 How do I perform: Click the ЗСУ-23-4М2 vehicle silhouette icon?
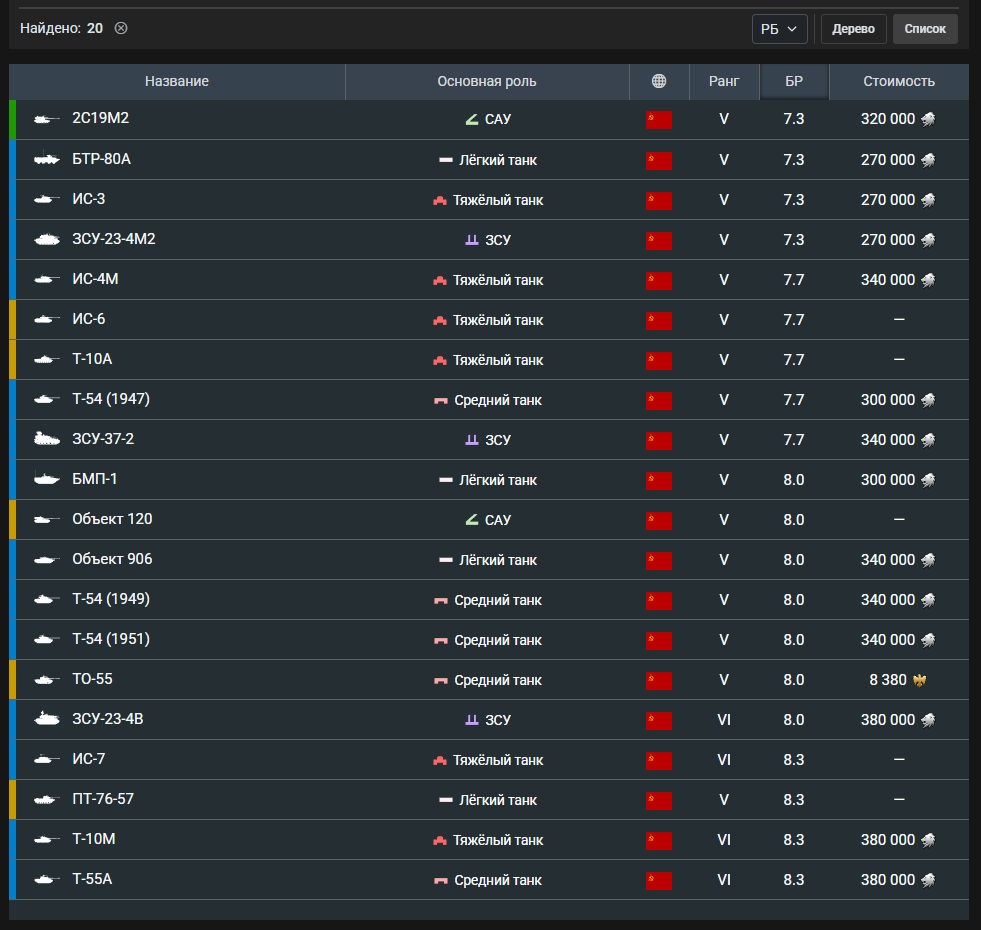(x=46, y=239)
